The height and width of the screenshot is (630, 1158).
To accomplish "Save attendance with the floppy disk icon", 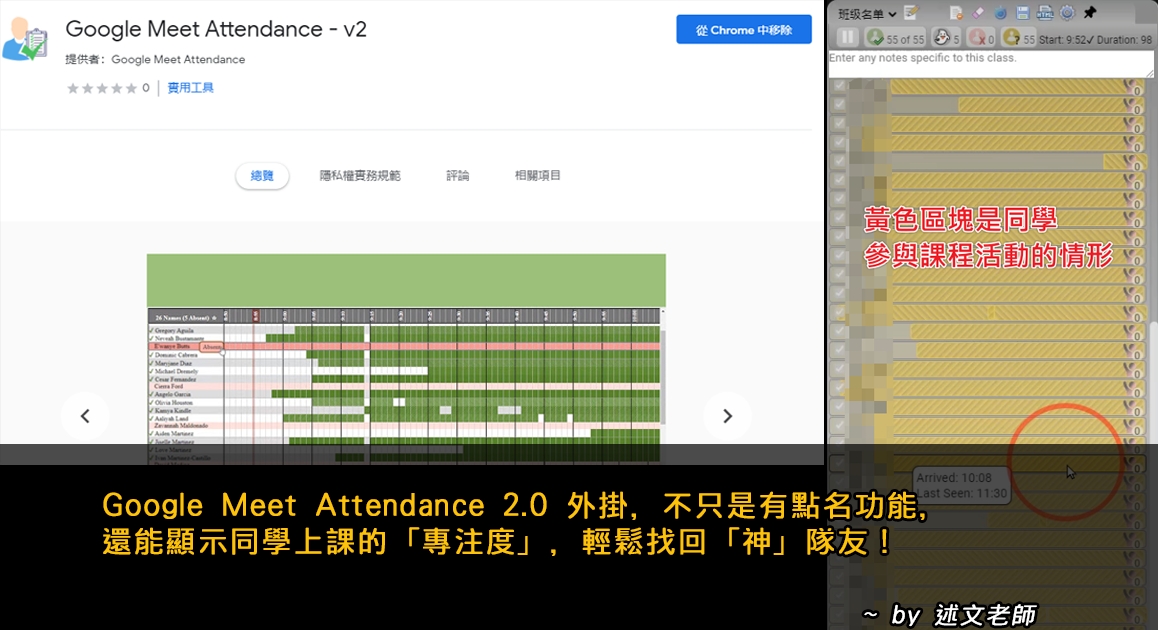I will pos(1023,13).
